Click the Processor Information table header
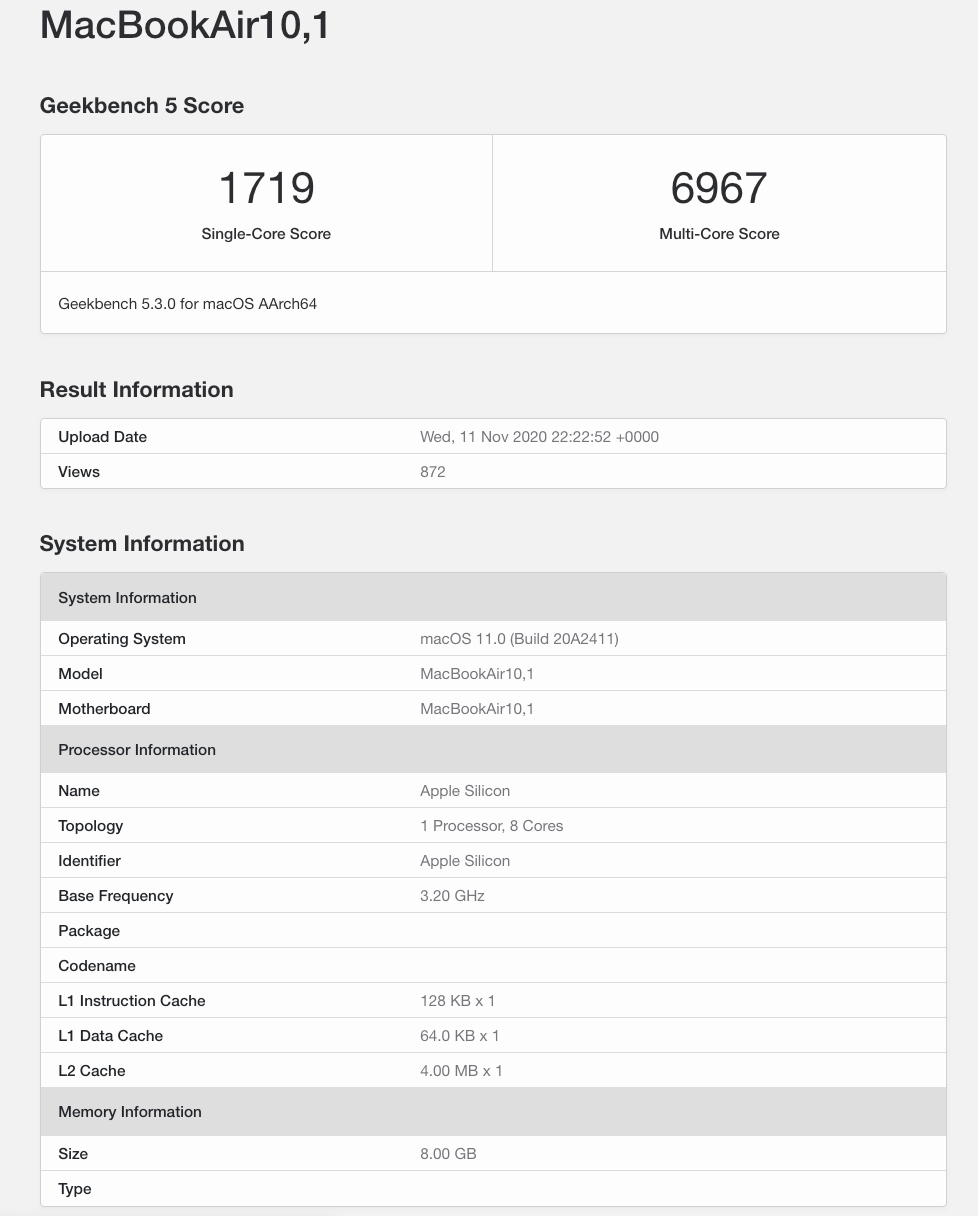This screenshot has width=978, height=1216. pyautogui.click(x=493, y=750)
